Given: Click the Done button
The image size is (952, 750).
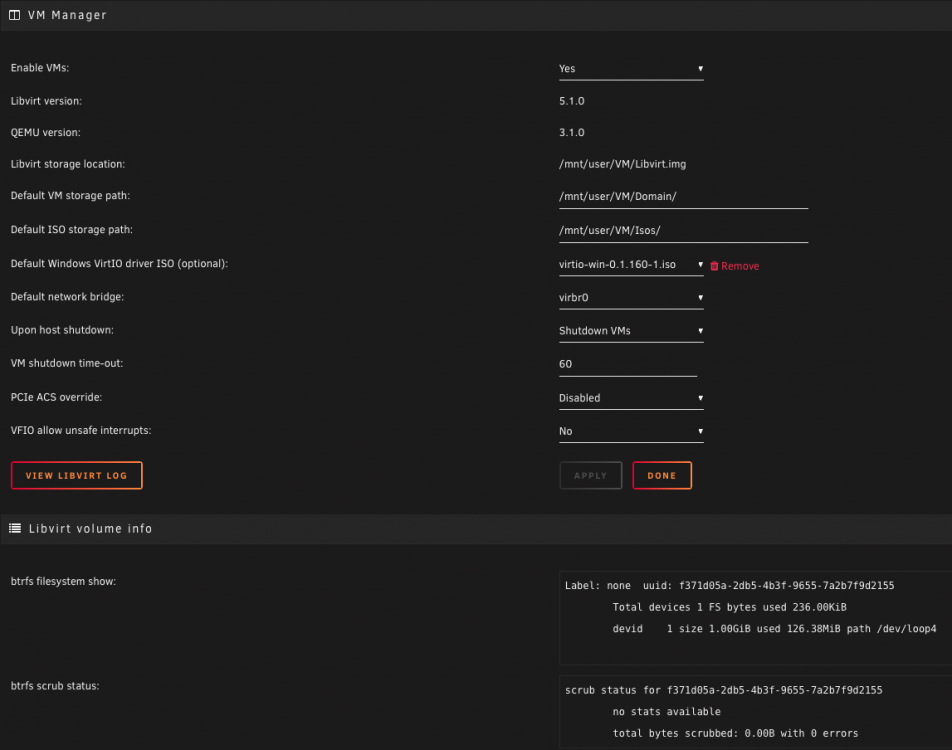Looking at the screenshot, I should [662, 476].
